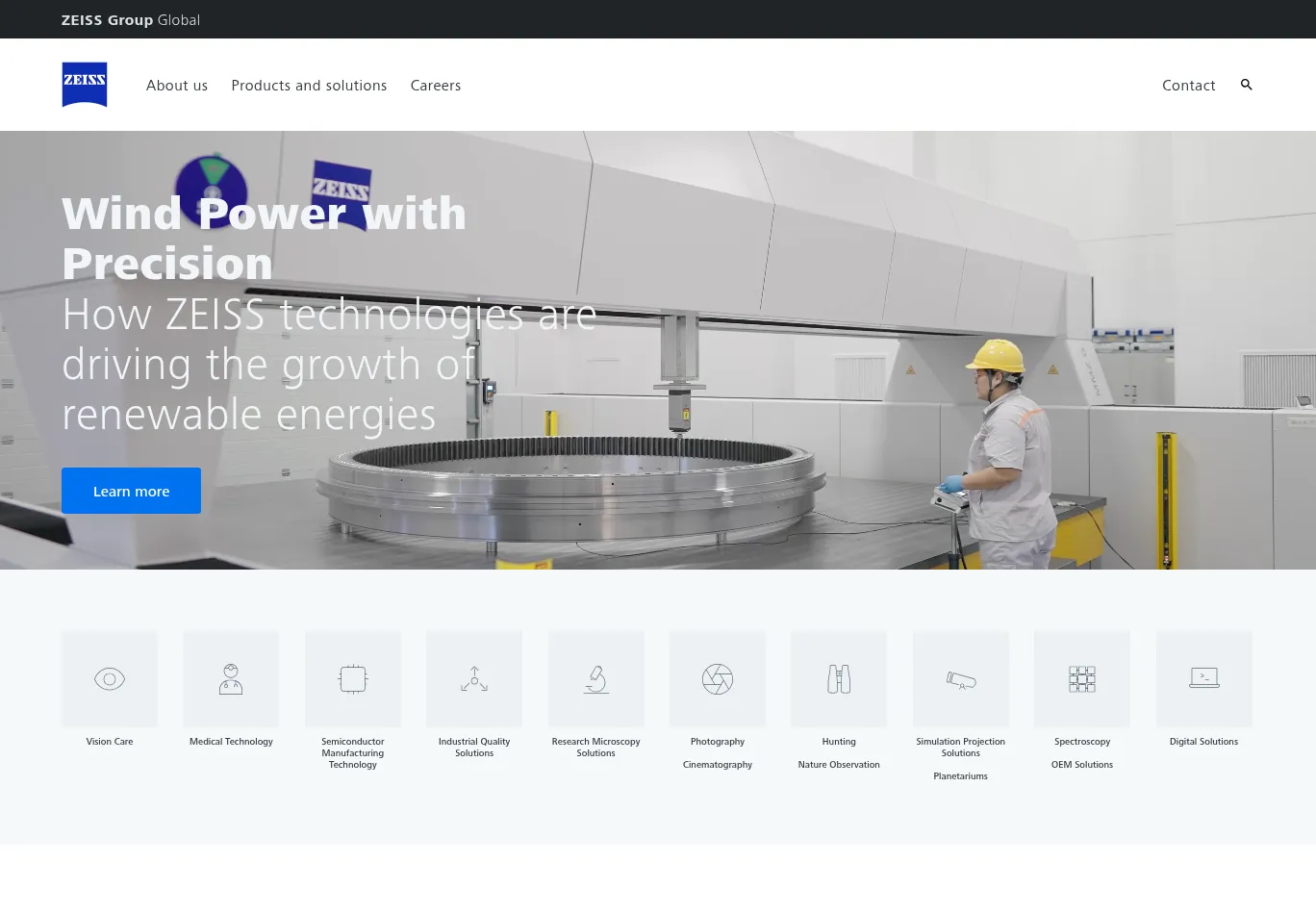The image size is (1316, 914).
Task: Open the Photography aperture icon
Action: pos(718,679)
